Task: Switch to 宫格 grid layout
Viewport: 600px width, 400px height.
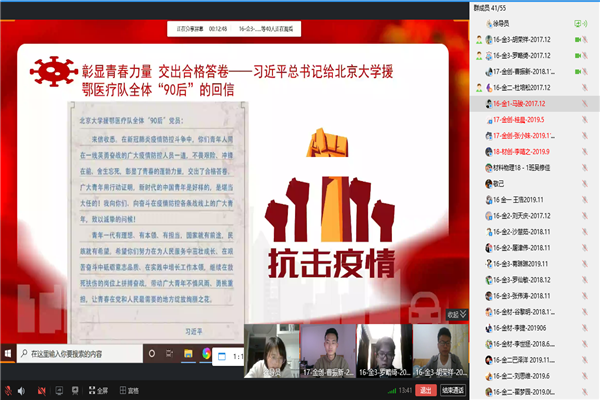Action: click(129, 390)
